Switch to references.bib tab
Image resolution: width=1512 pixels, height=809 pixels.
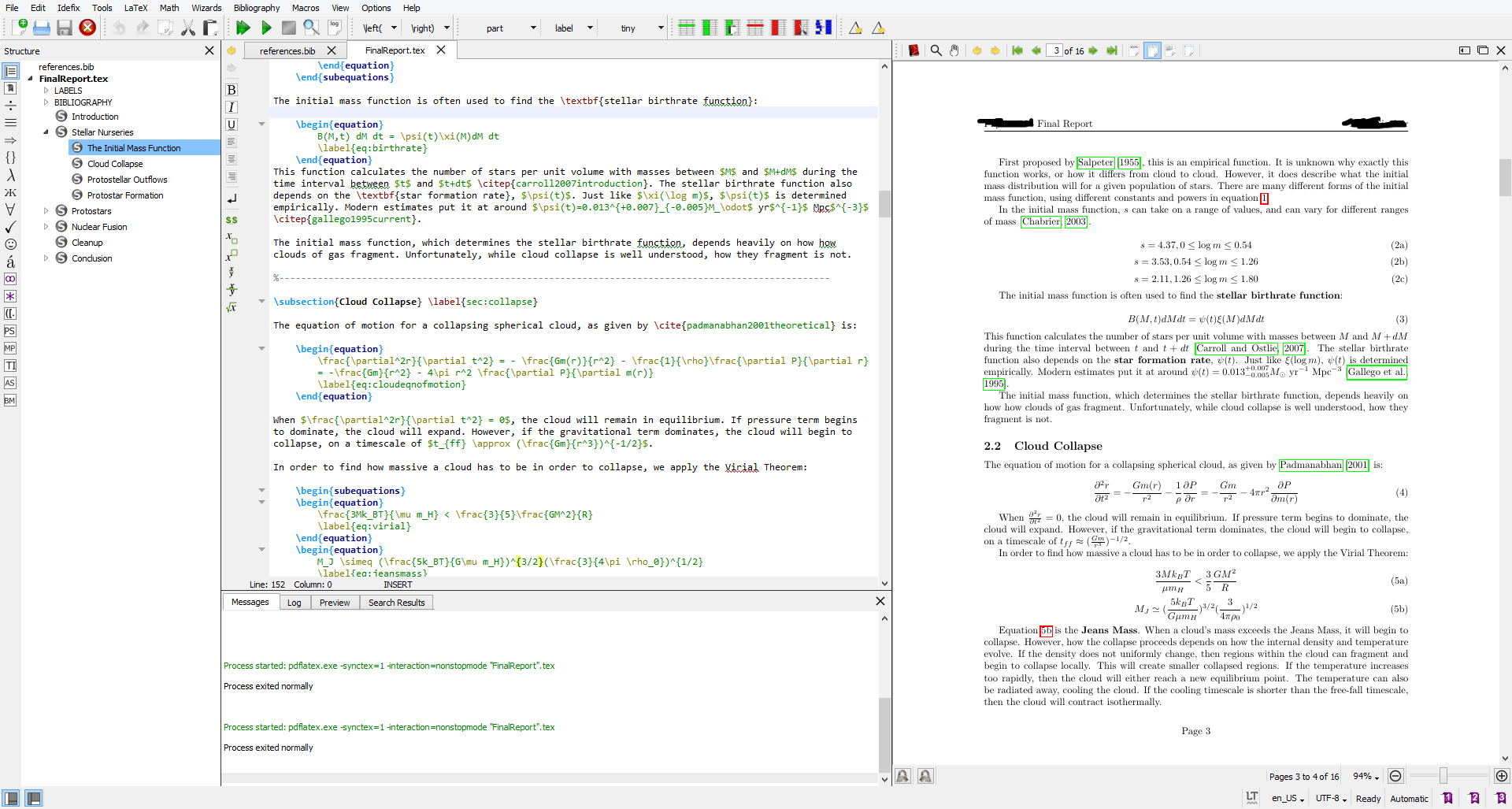287,50
